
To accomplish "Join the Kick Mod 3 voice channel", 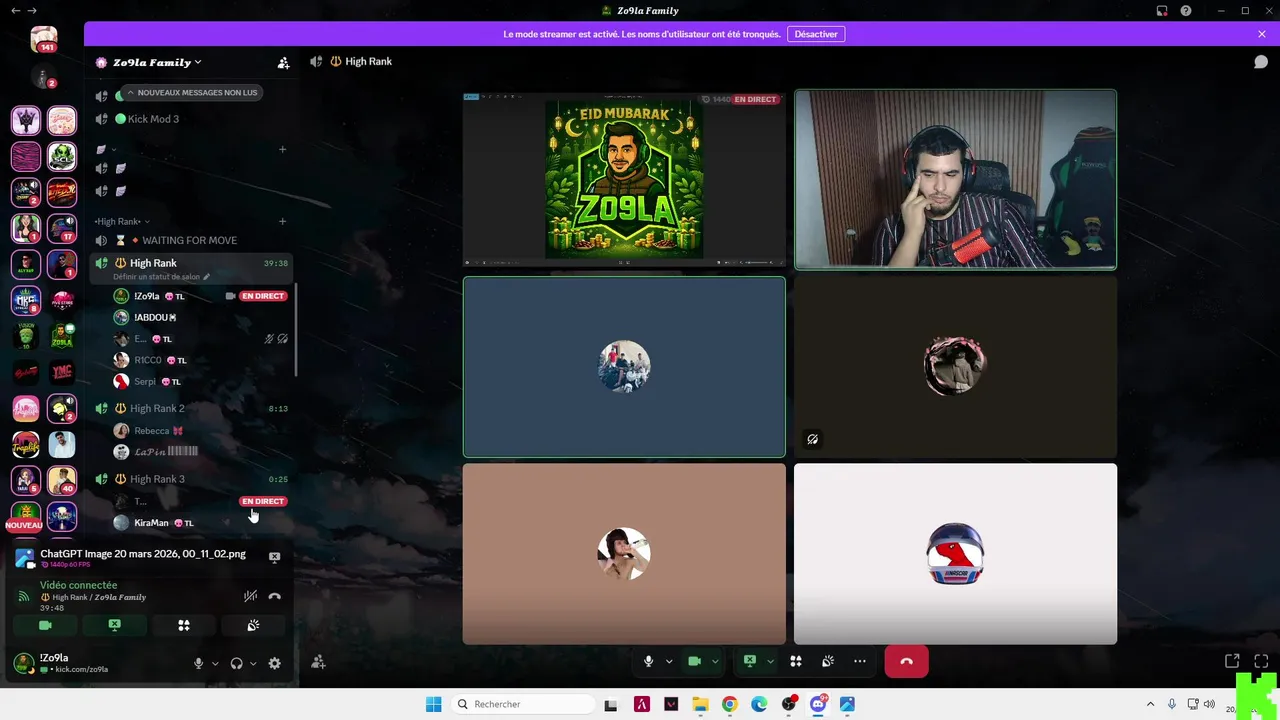I will (x=153, y=119).
